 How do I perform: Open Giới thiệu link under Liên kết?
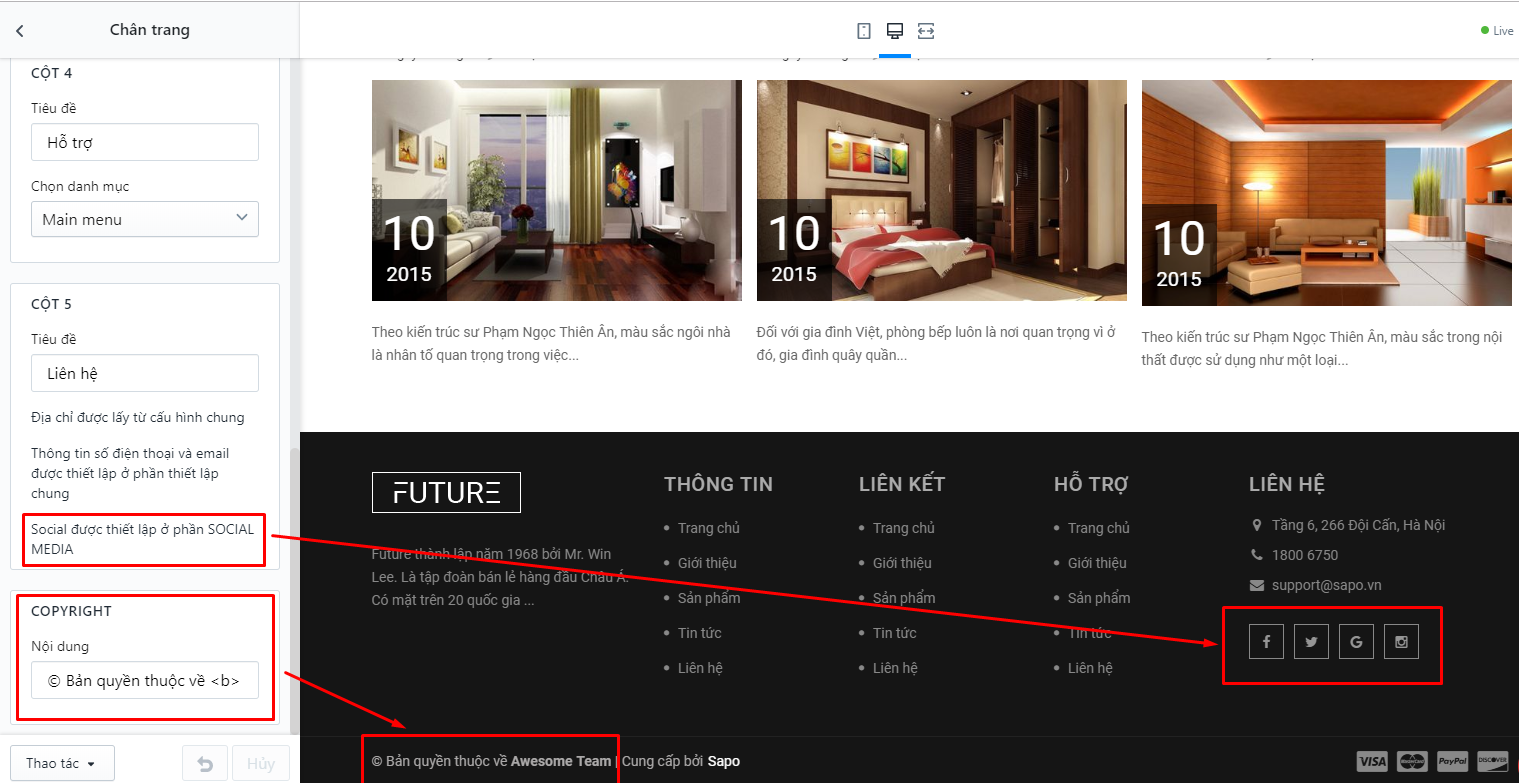902,563
